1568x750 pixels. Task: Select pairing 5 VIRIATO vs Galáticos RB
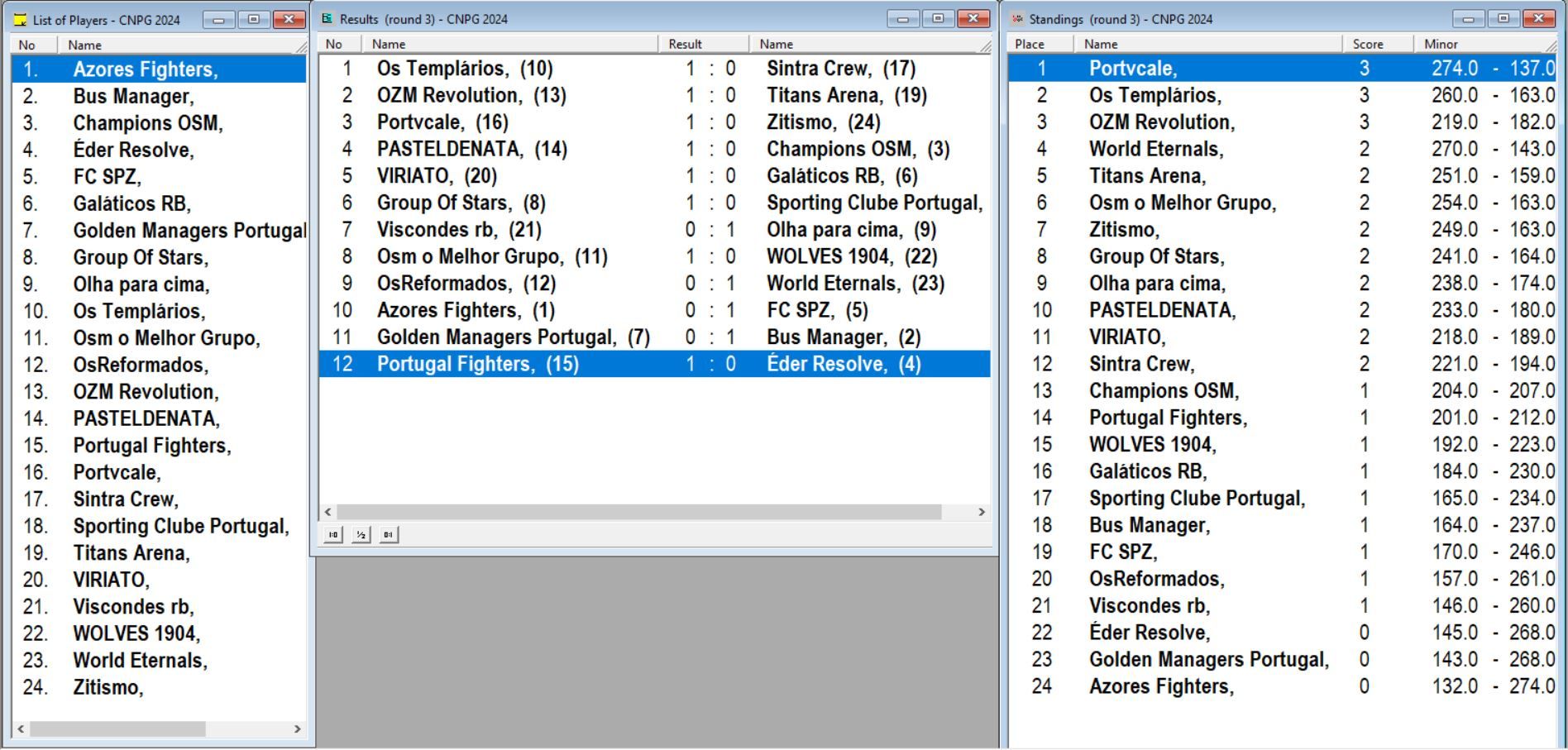tap(654, 175)
